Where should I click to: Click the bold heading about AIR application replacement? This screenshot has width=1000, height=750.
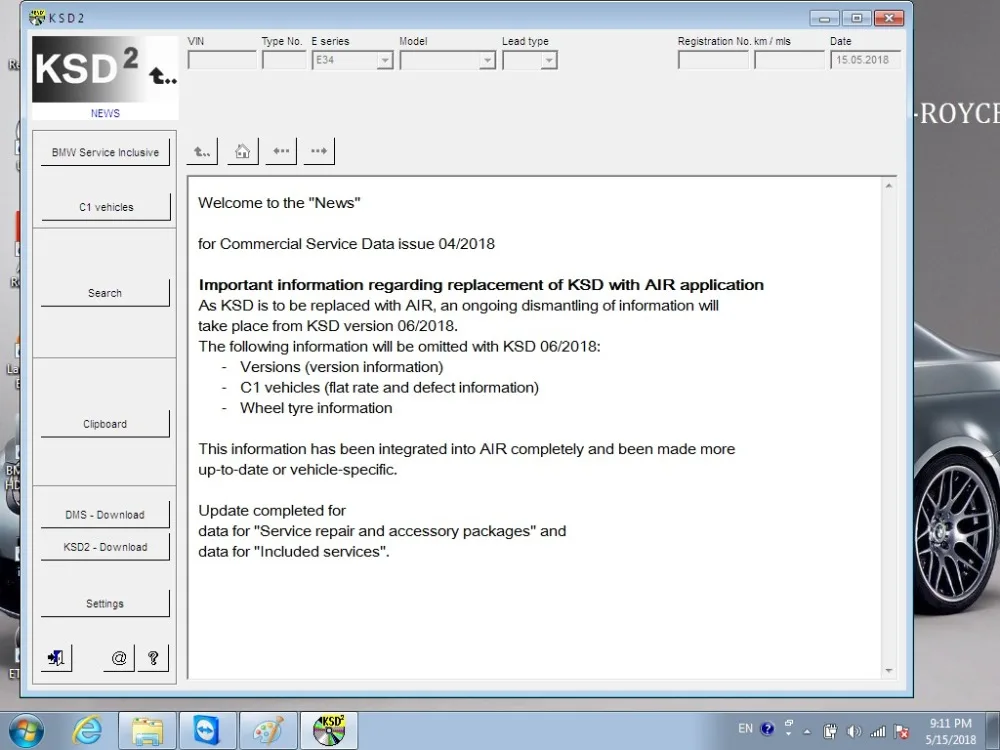click(481, 284)
